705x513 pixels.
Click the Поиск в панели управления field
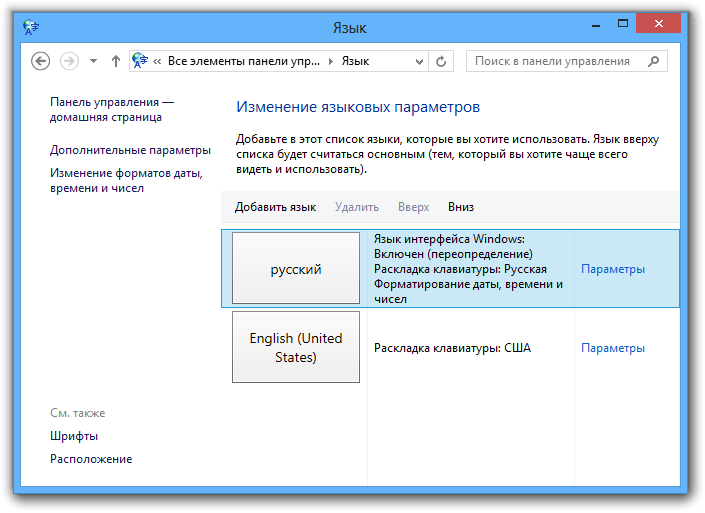(x=555, y=61)
